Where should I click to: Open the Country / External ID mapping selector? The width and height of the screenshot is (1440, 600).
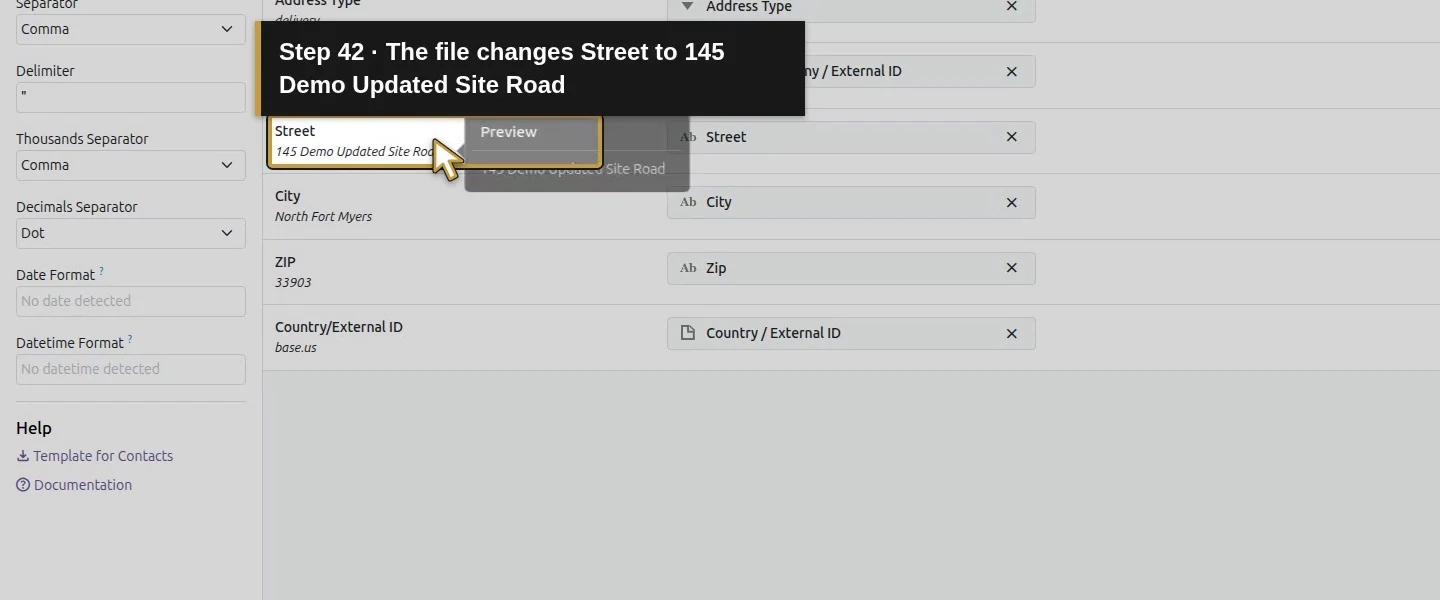coord(851,333)
